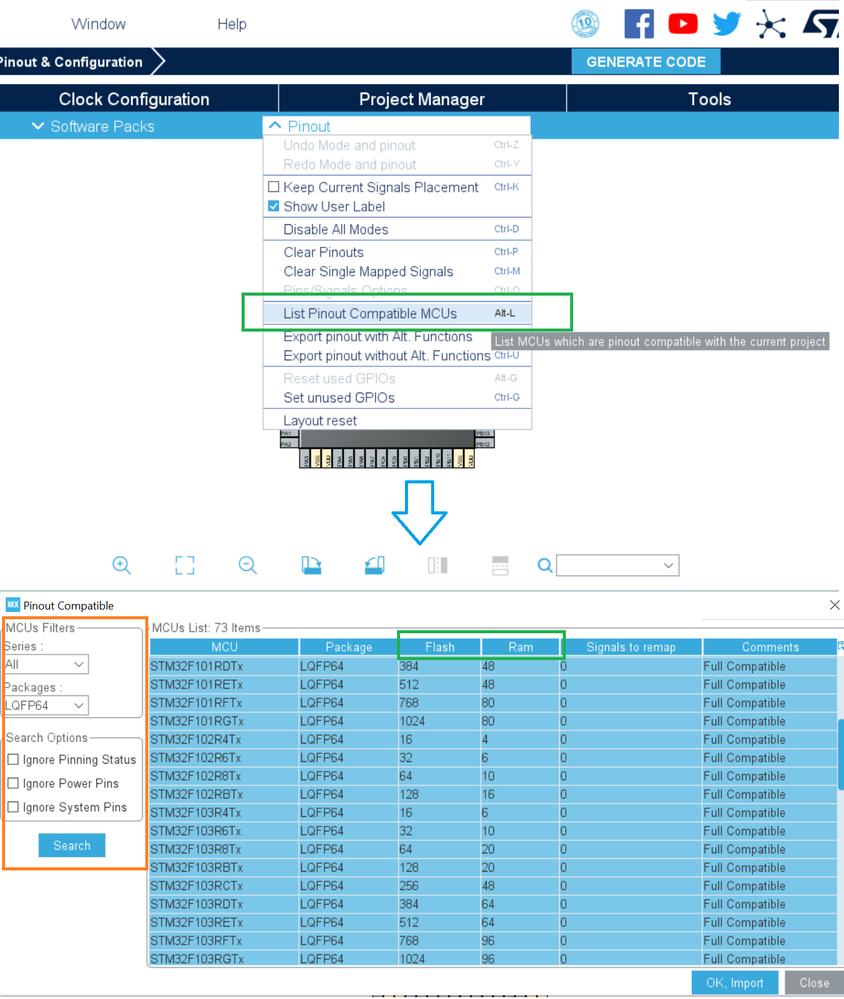This screenshot has height=999, width=844.
Task: Open the pin search combo box
Action: [x=617, y=565]
